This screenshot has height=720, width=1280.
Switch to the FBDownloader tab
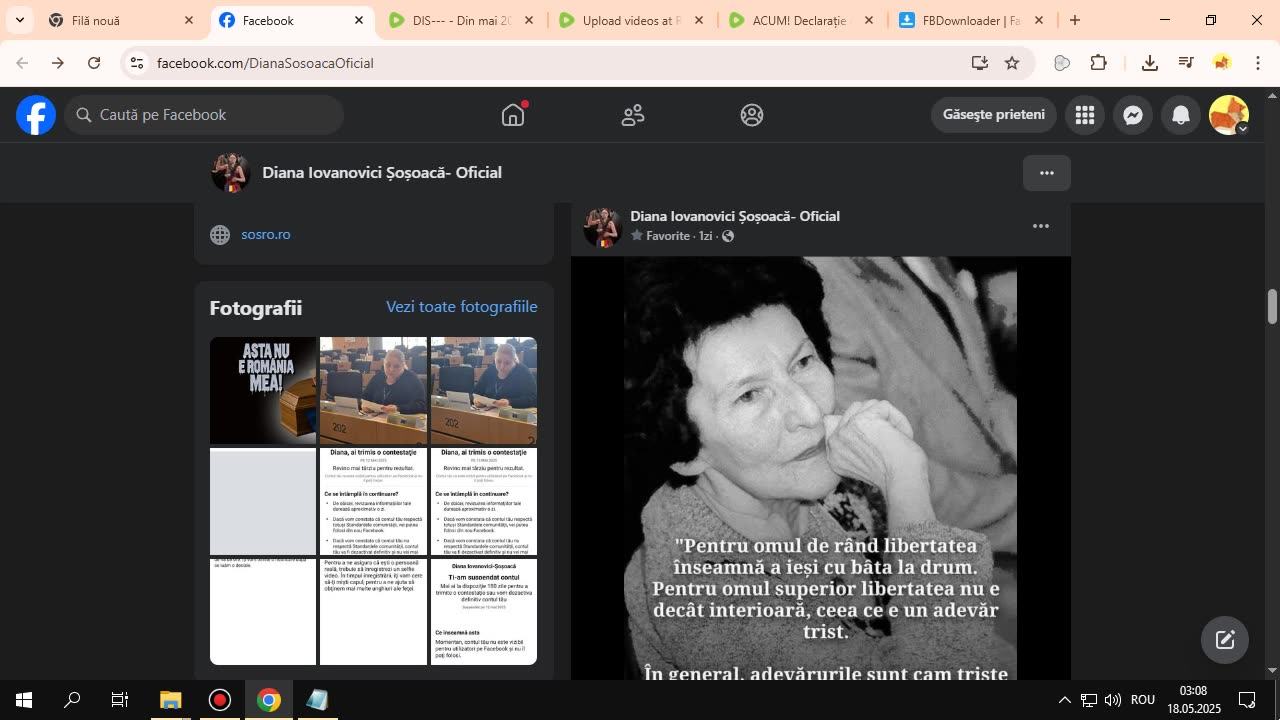pos(971,20)
